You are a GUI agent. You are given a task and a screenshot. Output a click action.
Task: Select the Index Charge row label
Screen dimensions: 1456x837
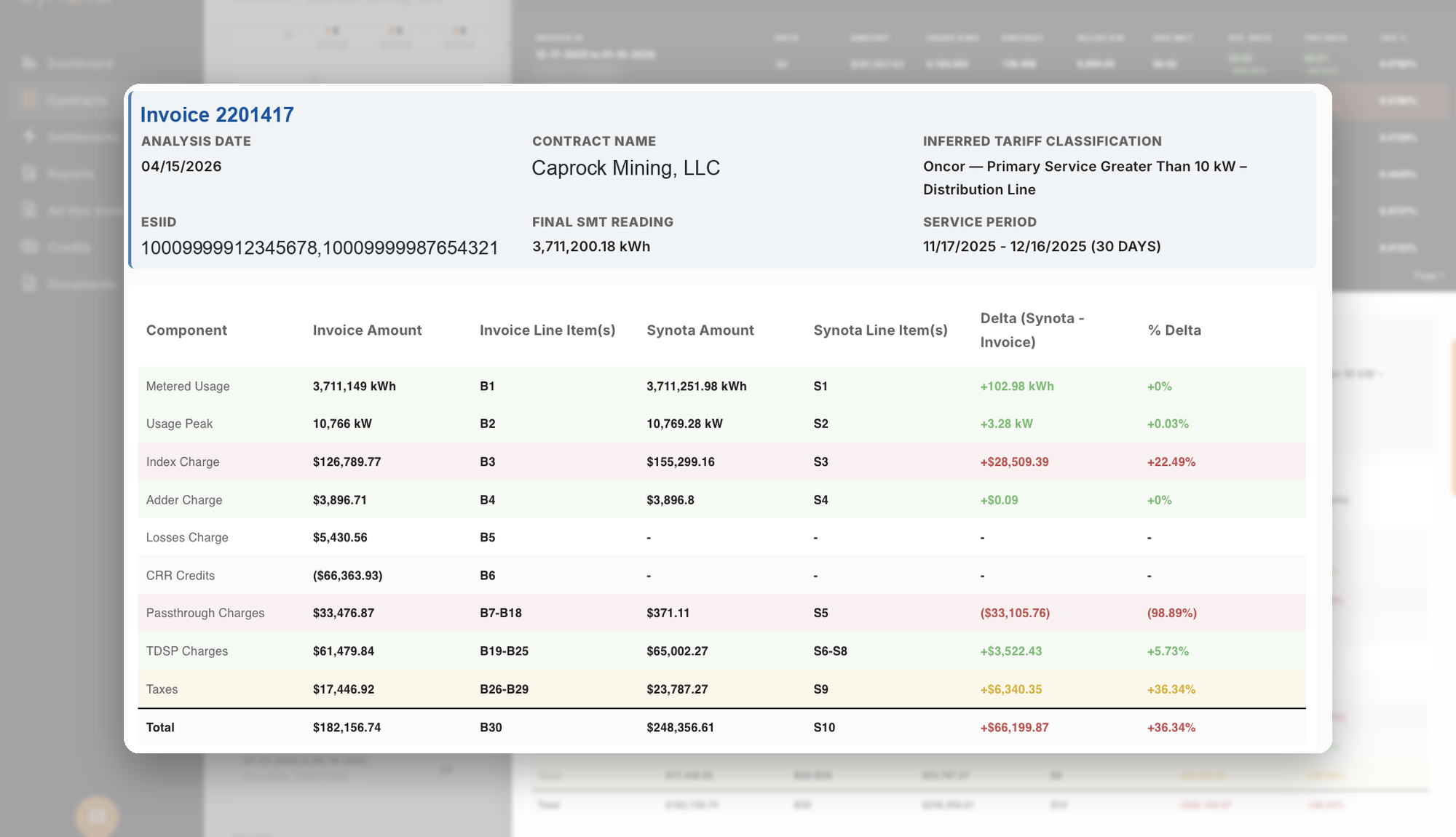(x=183, y=462)
